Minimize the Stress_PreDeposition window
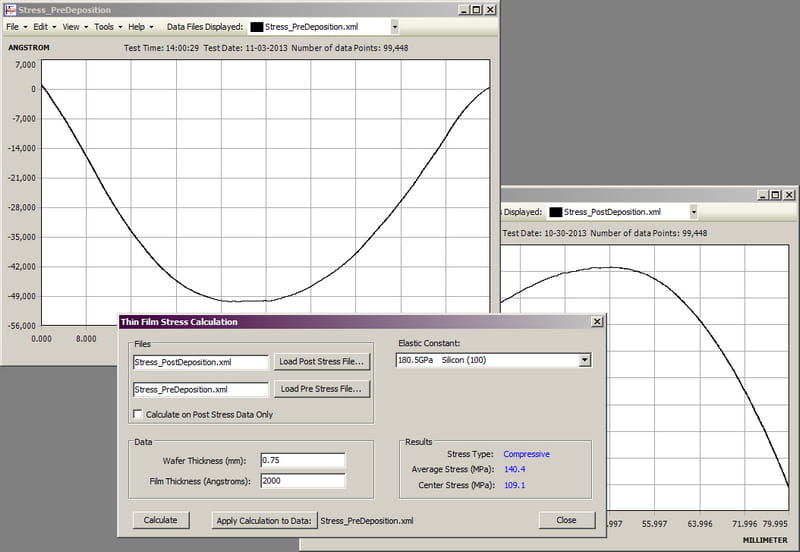 pyautogui.click(x=464, y=9)
